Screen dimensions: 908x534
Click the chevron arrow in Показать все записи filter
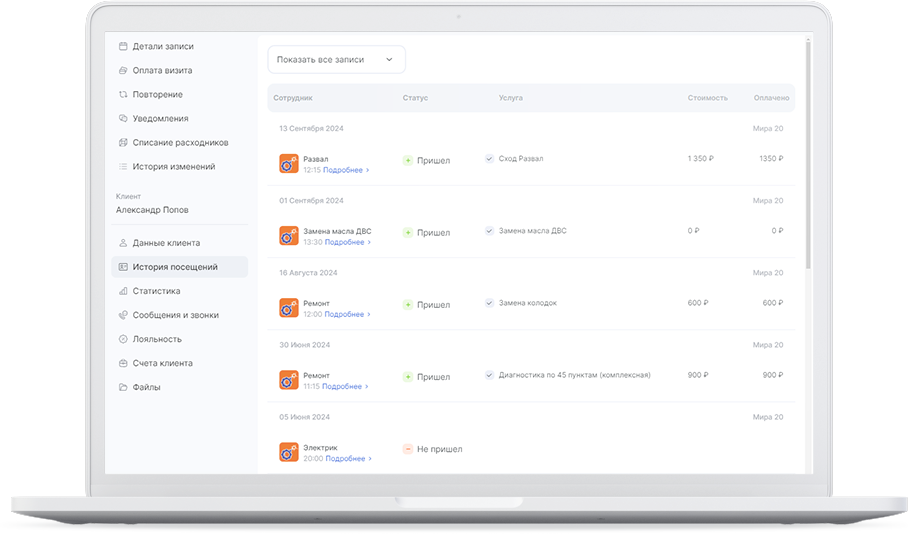pos(389,60)
